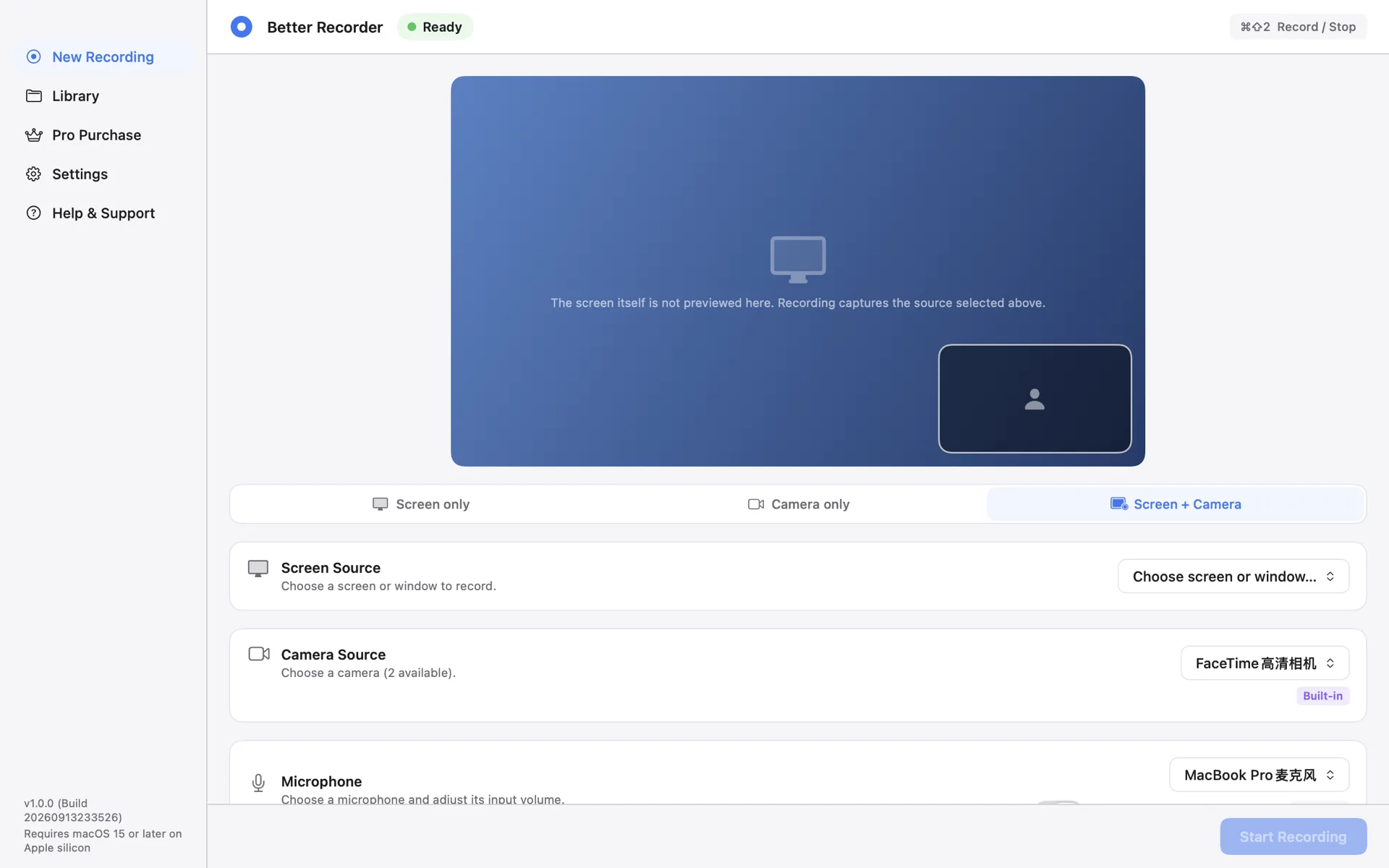1389x868 pixels.
Task: Click the Help & Support question icon
Action: point(33,213)
